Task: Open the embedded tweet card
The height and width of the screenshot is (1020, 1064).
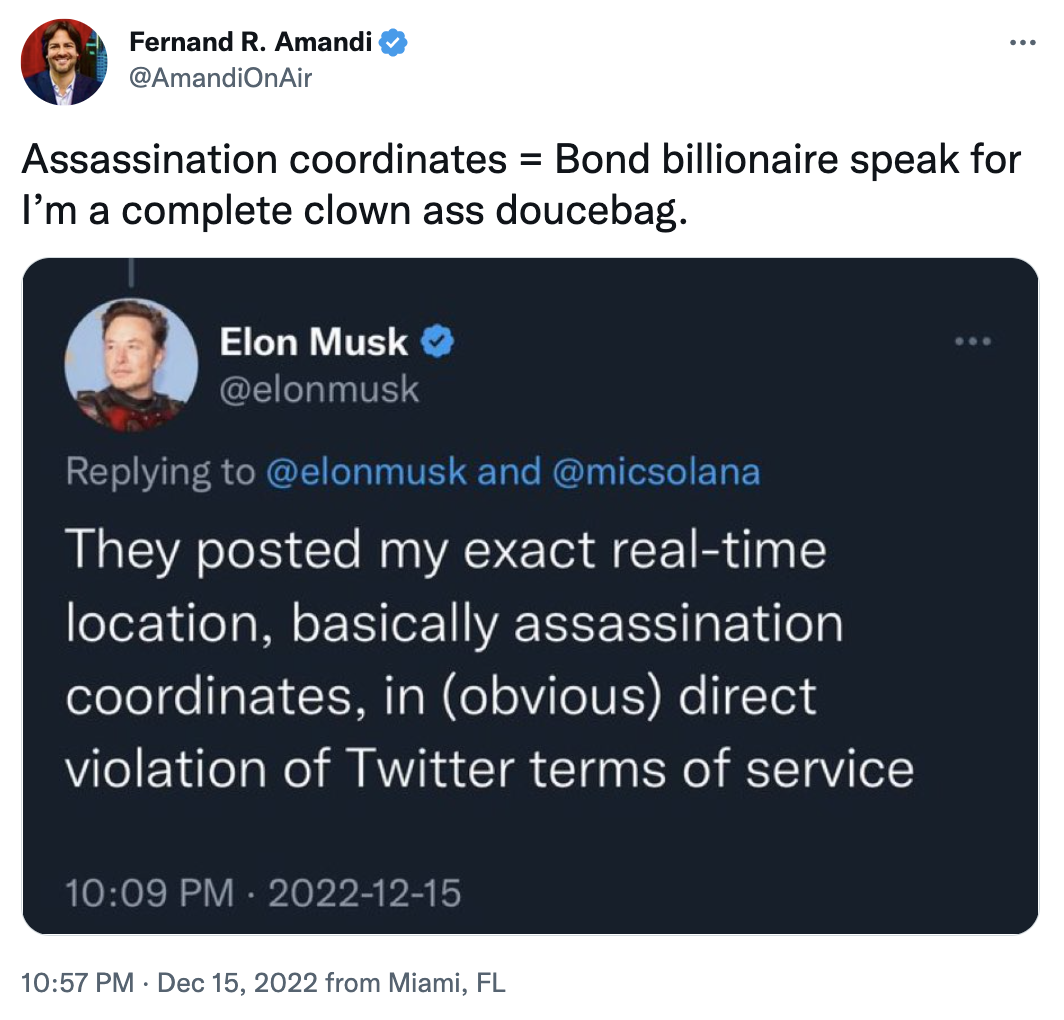Action: 530,595
